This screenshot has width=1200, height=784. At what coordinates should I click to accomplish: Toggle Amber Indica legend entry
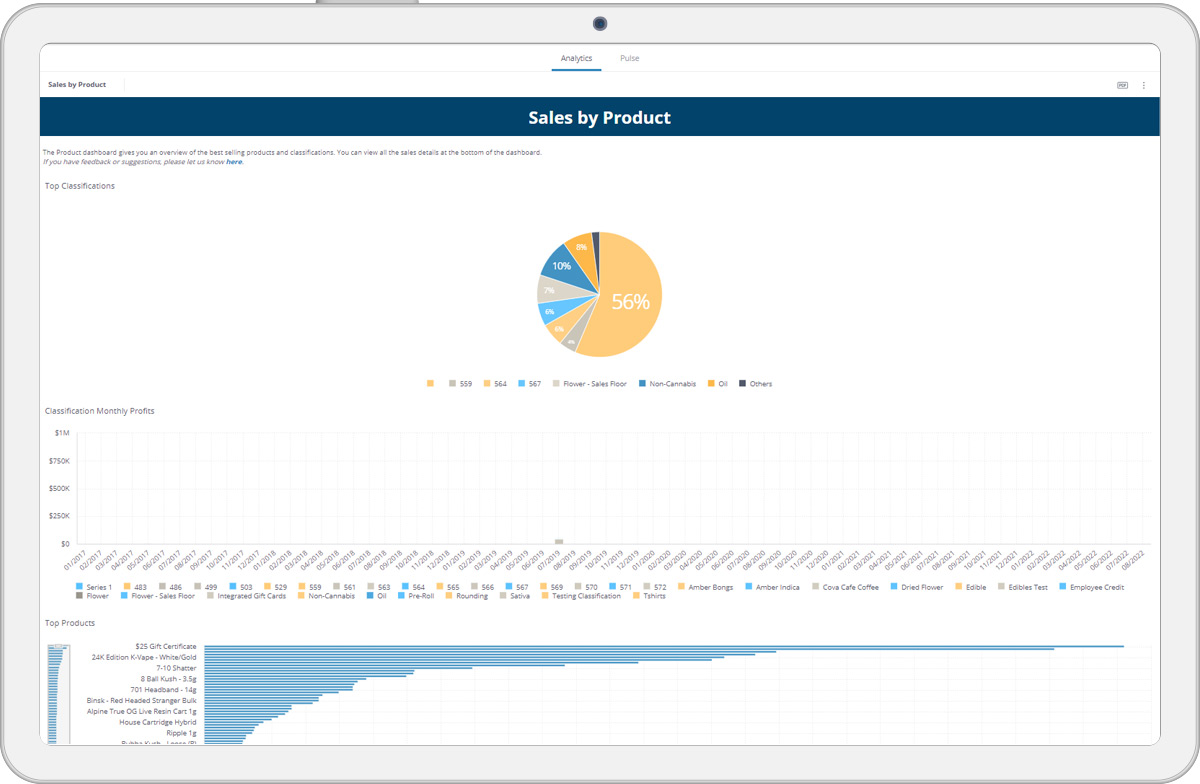click(771, 587)
